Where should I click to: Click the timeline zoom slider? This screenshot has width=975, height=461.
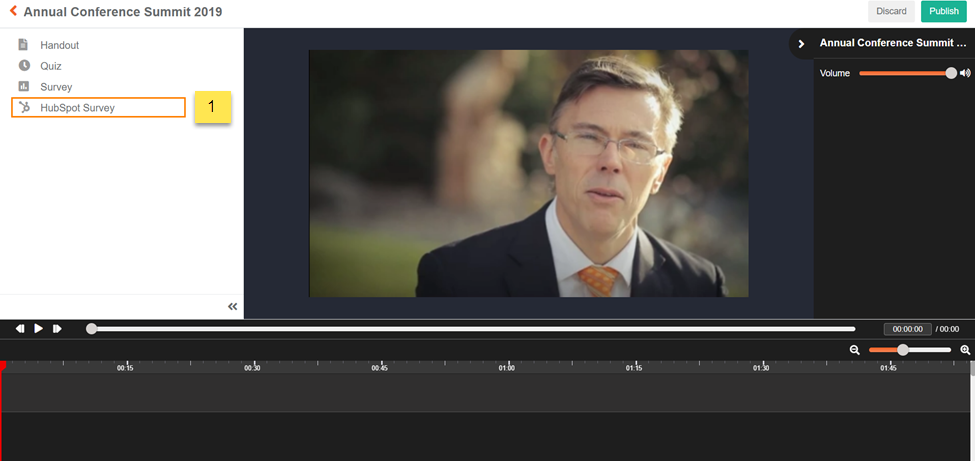pos(903,350)
